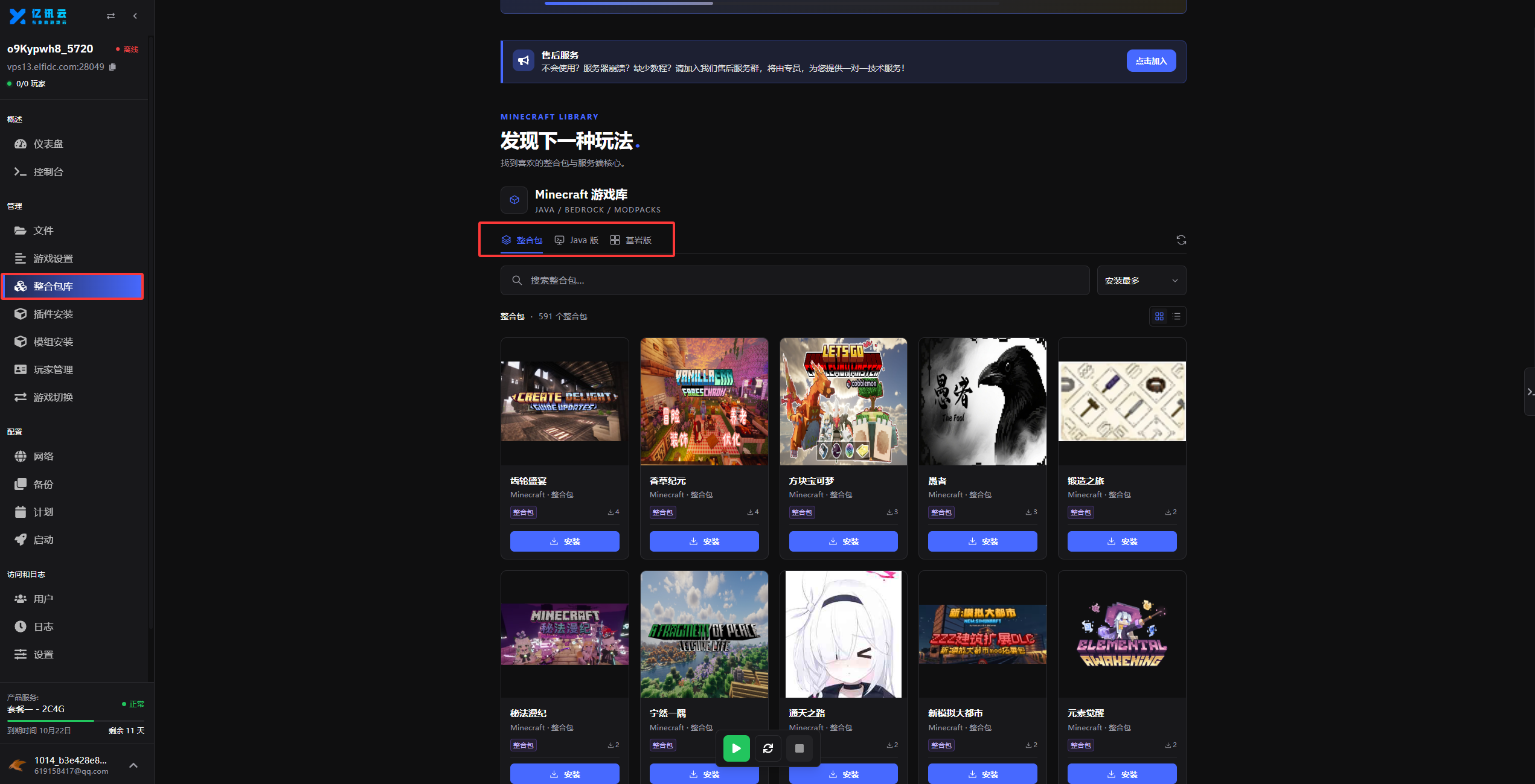Open the 仪表盘 dashboard page
Screen dimensions: 1535x784
point(72,144)
